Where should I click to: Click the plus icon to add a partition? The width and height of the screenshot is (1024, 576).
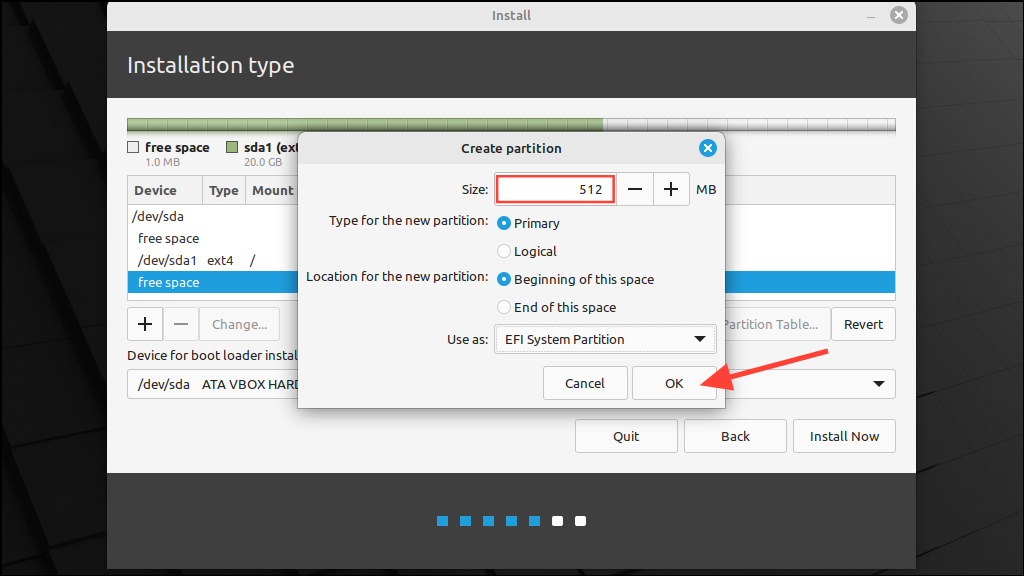(x=144, y=323)
